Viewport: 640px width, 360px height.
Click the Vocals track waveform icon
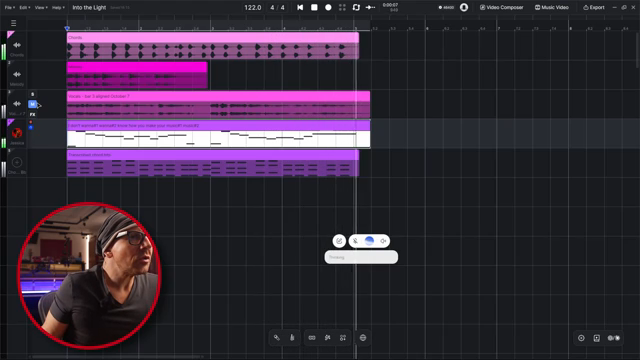(x=17, y=104)
